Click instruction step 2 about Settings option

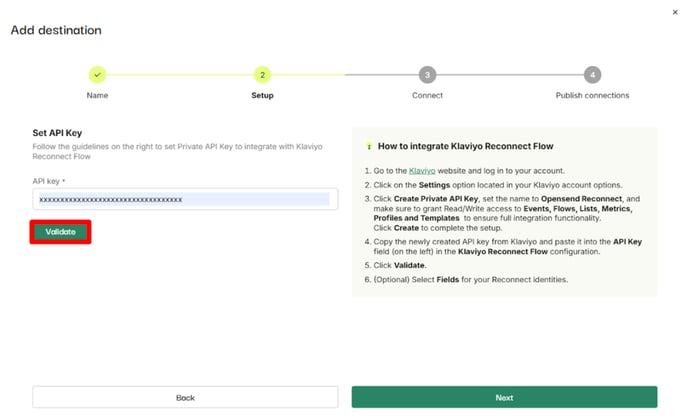click(x=498, y=185)
